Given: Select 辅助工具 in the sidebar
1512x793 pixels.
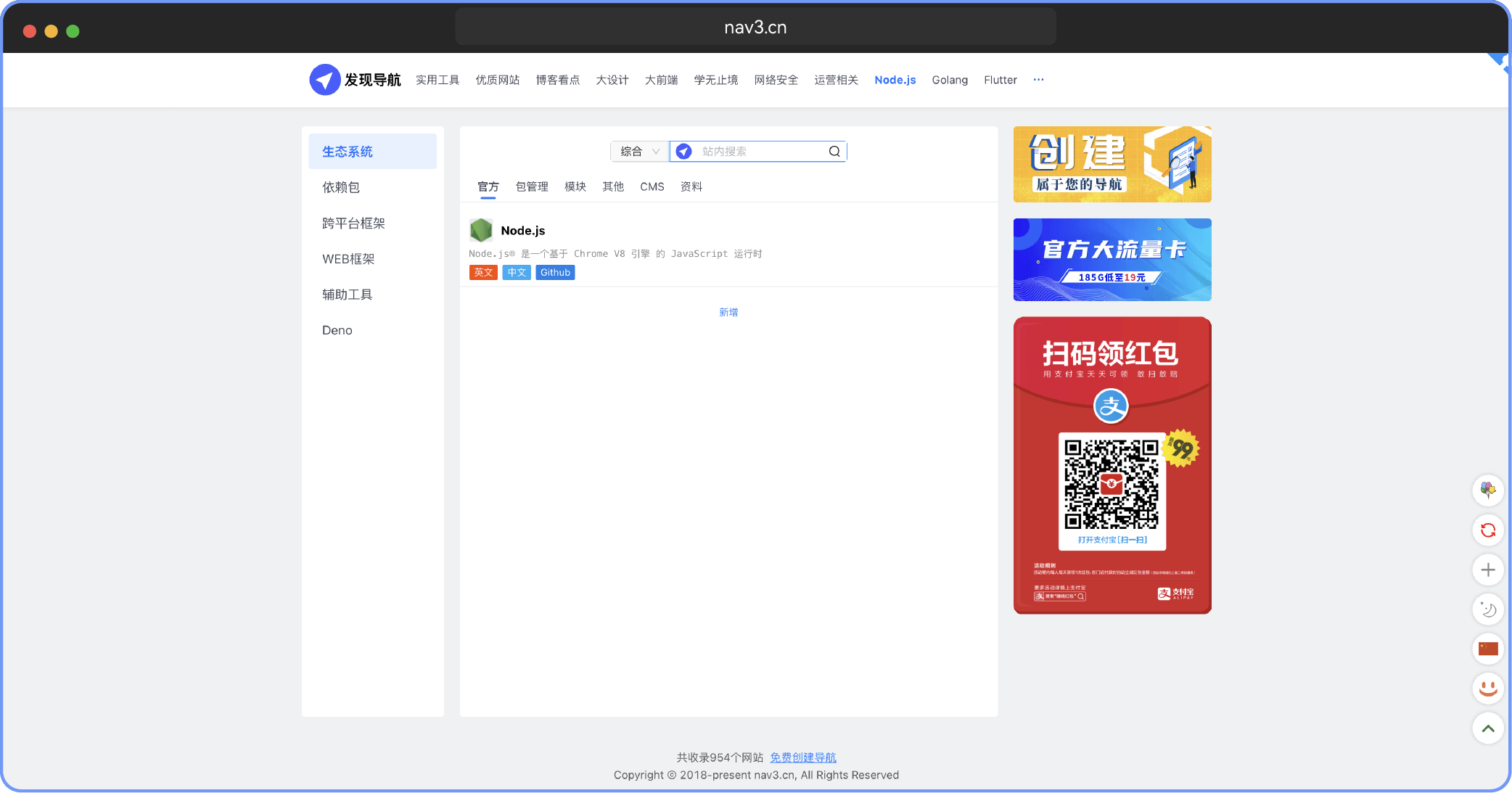Looking at the screenshot, I should (373, 295).
